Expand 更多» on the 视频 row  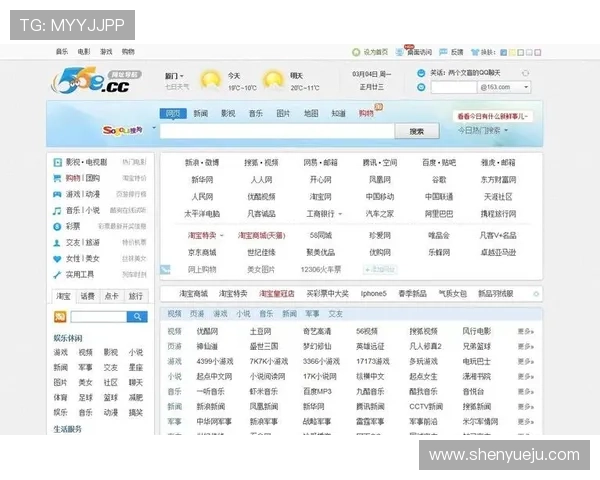tap(526, 331)
